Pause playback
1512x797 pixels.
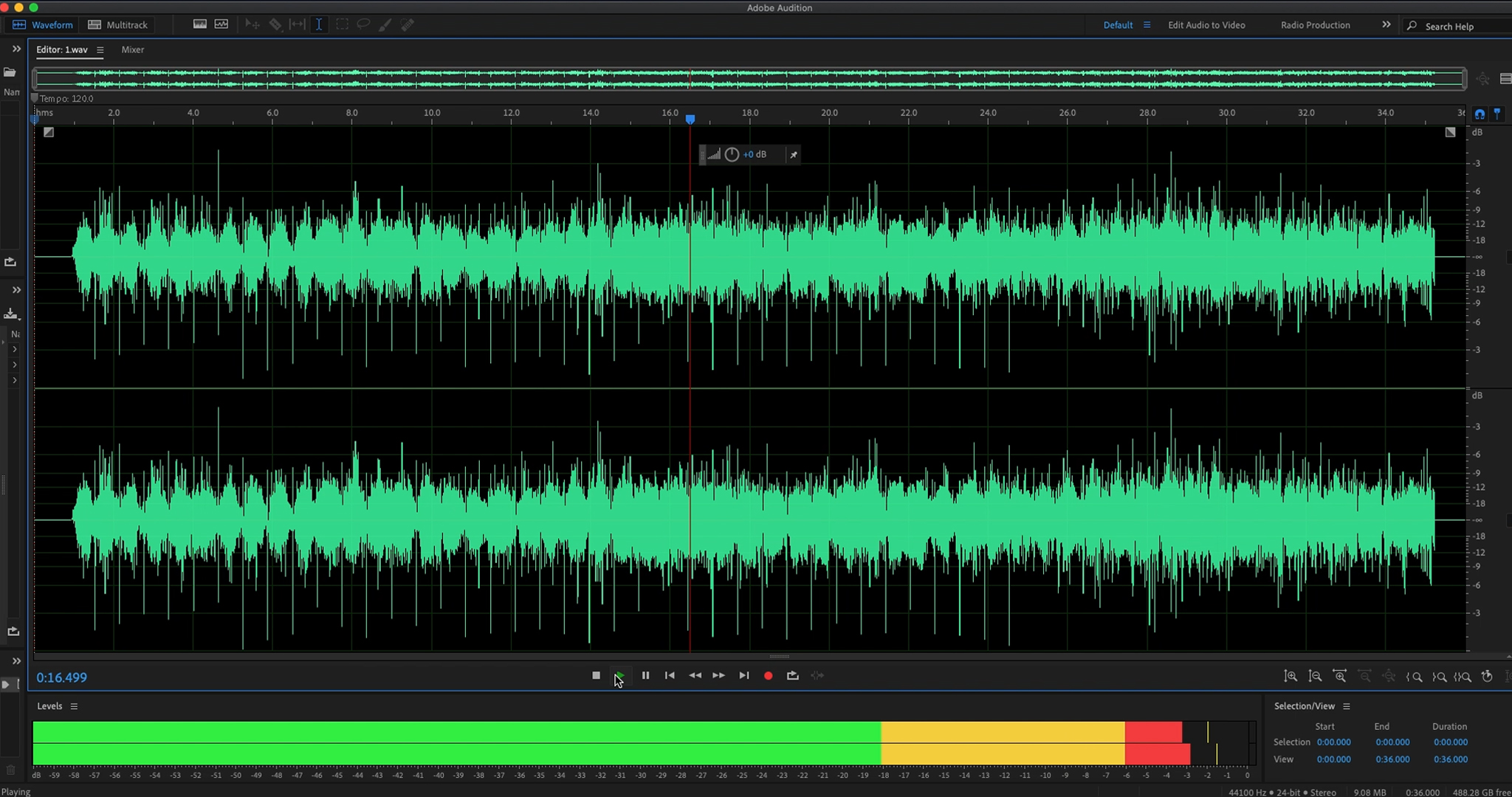(x=645, y=675)
